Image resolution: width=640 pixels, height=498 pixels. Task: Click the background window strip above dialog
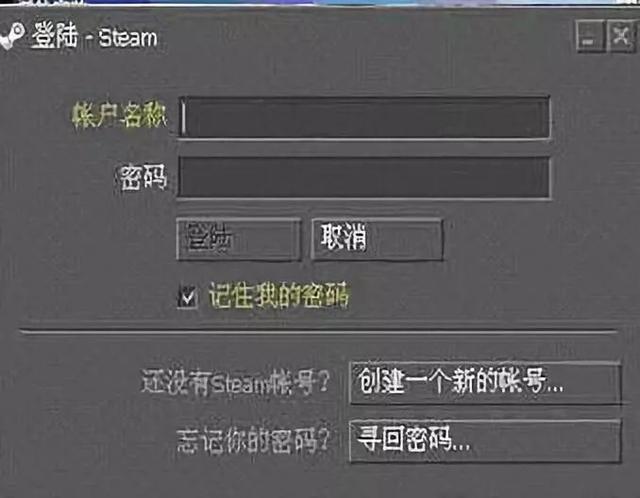click(x=320, y=2)
